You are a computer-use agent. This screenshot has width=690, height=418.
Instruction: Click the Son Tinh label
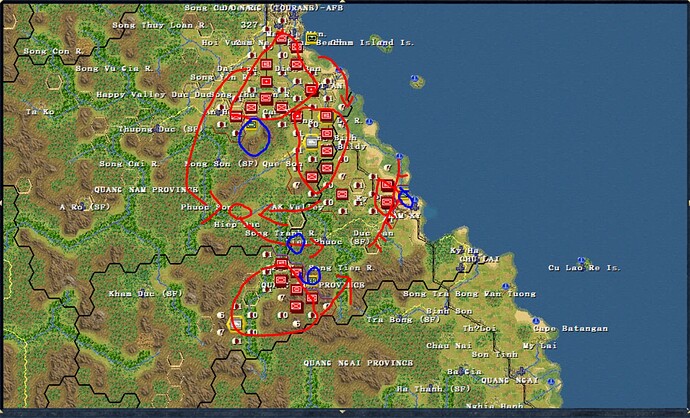pos(495,354)
